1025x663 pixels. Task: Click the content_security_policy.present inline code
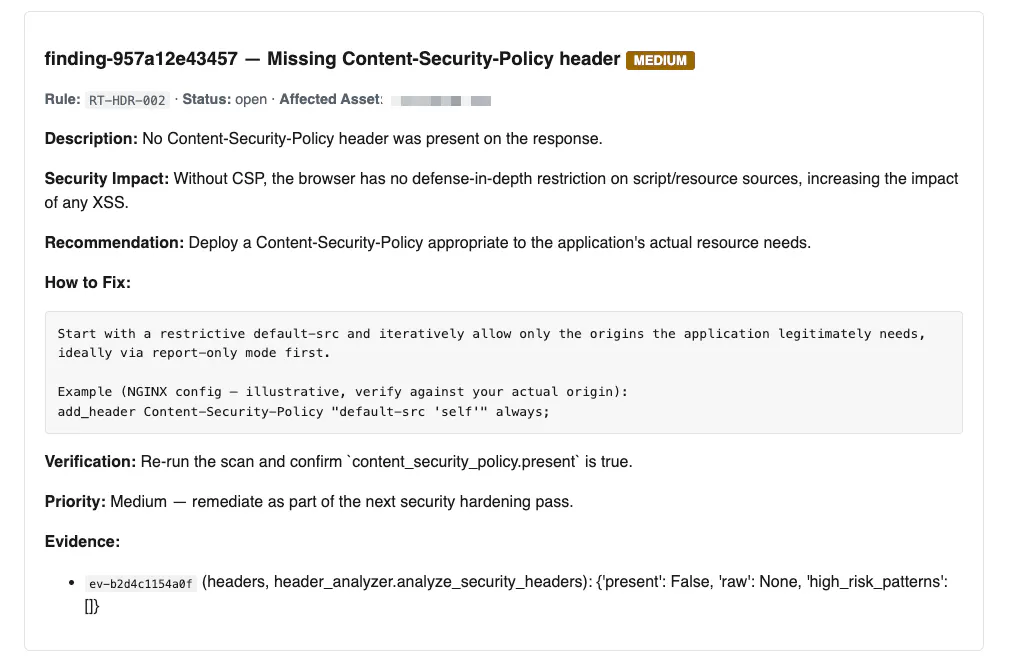(465, 462)
